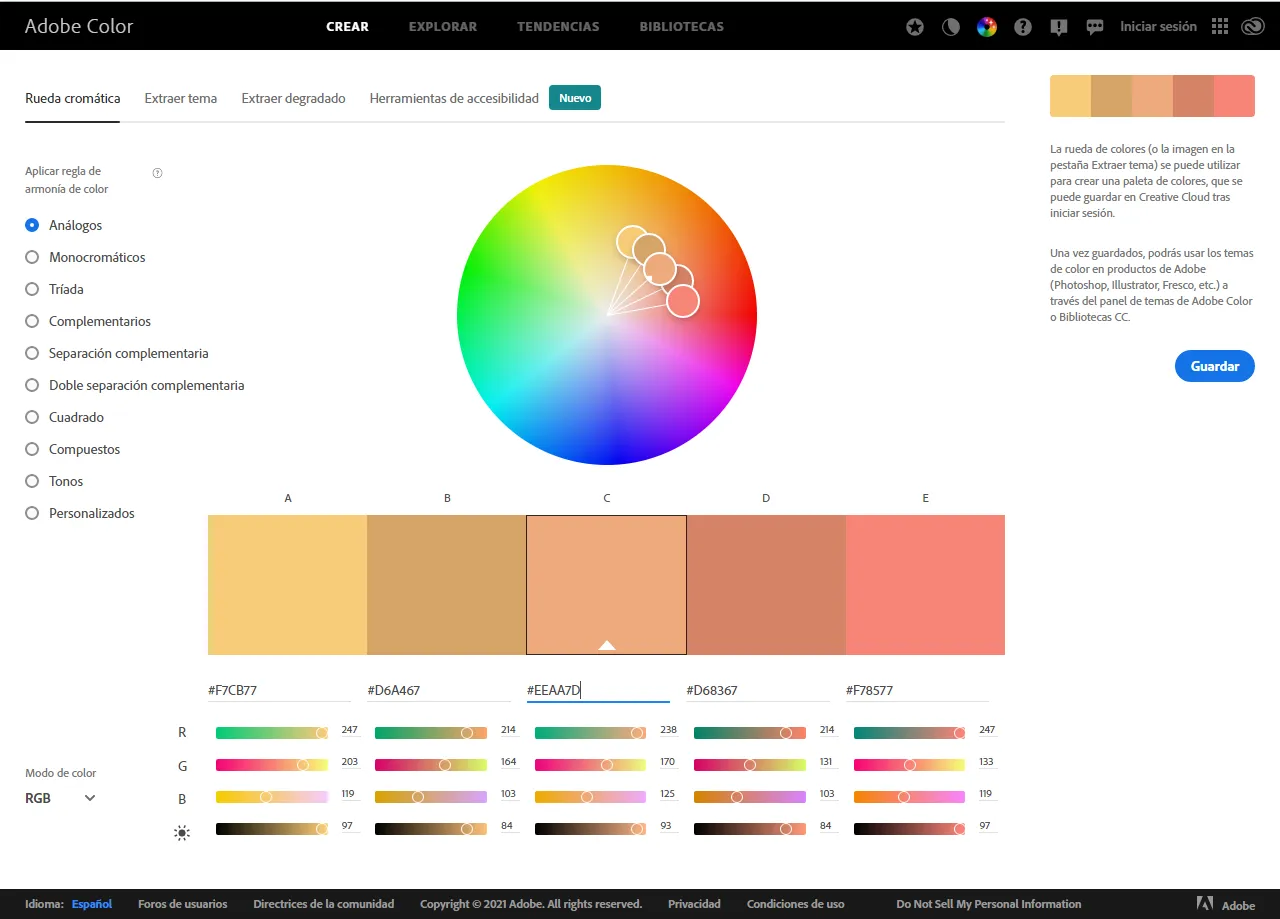Open the apps grid icon
The height and width of the screenshot is (919, 1280).
click(1220, 27)
